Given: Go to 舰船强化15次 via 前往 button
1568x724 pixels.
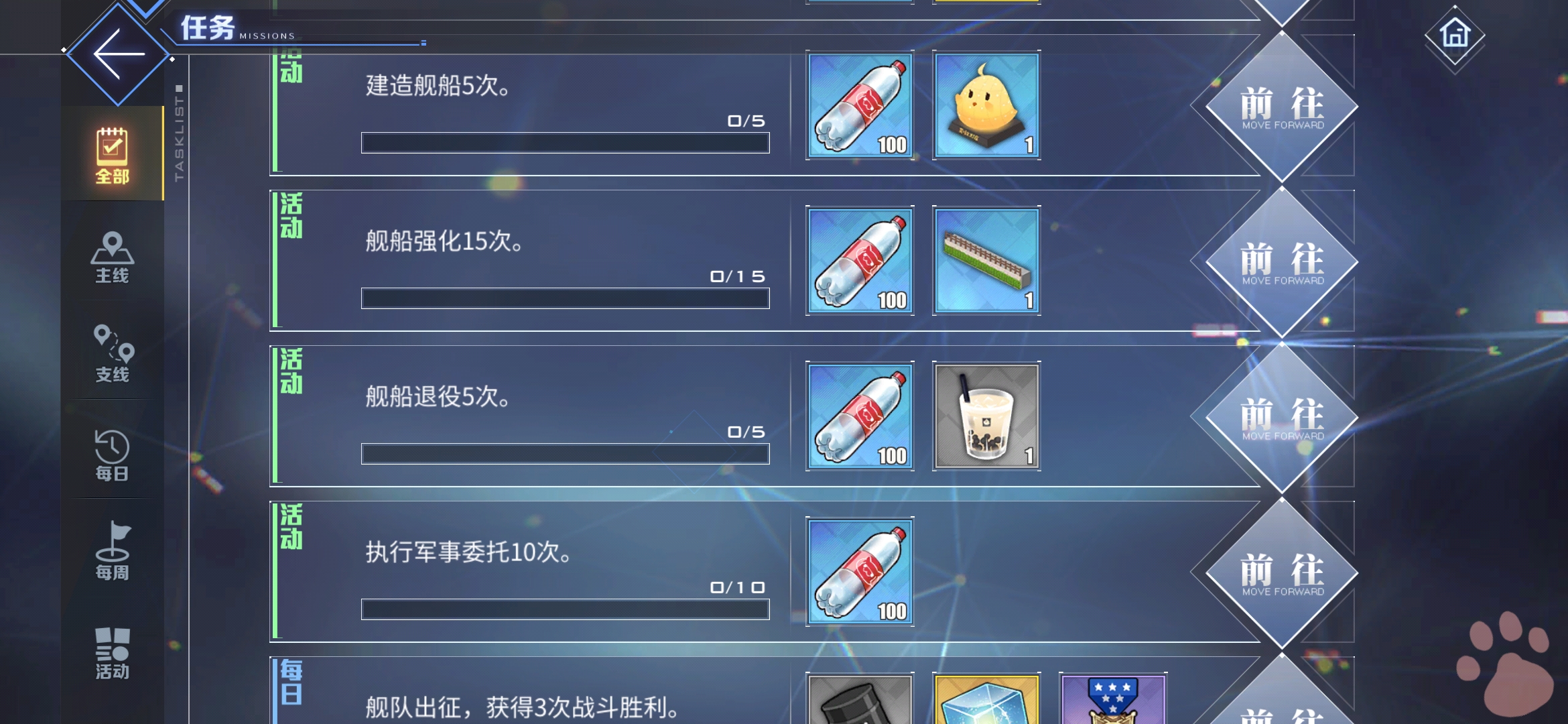Looking at the screenshot, I should [1281, 263].
